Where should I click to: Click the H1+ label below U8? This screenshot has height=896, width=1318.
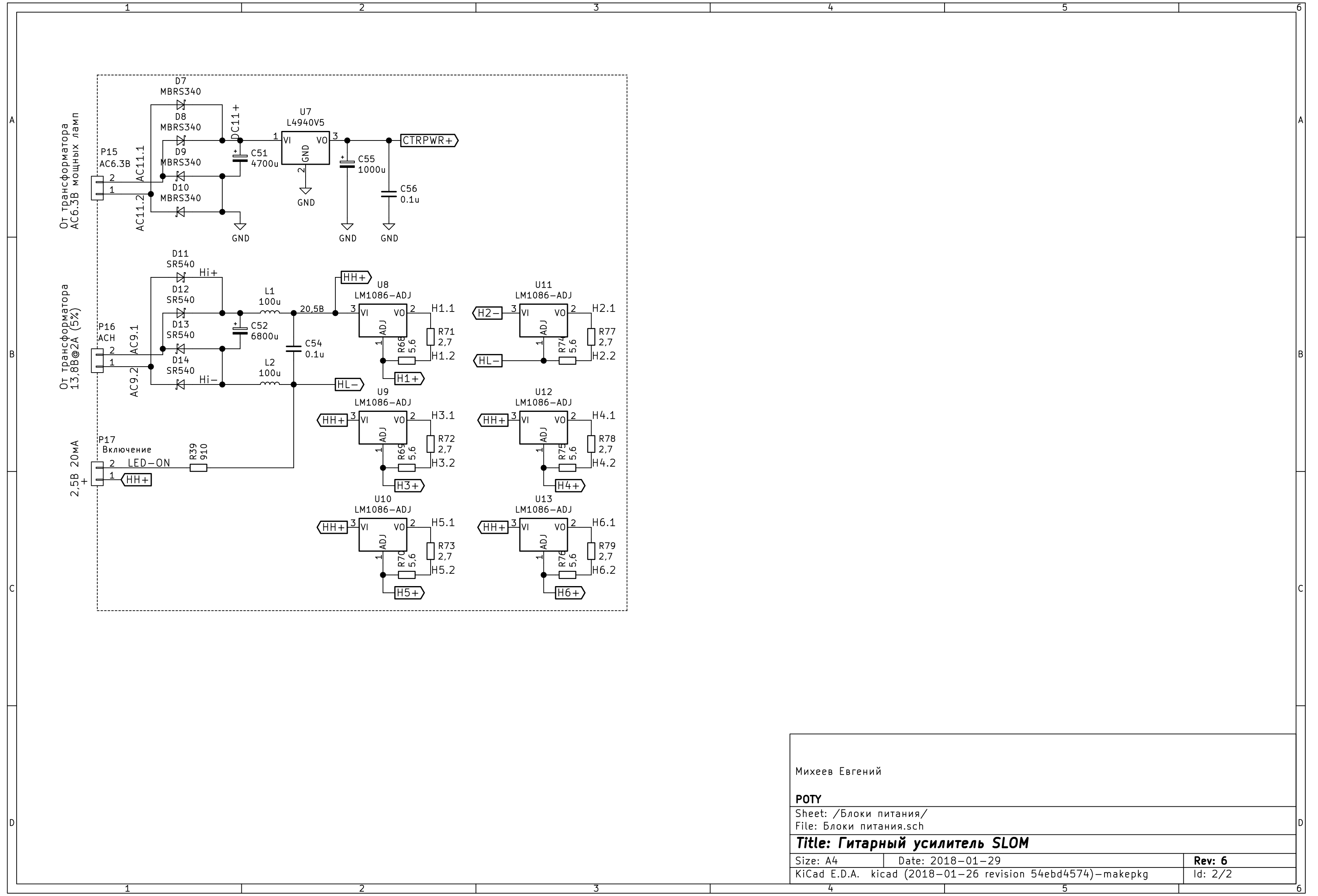click(409, 379)
